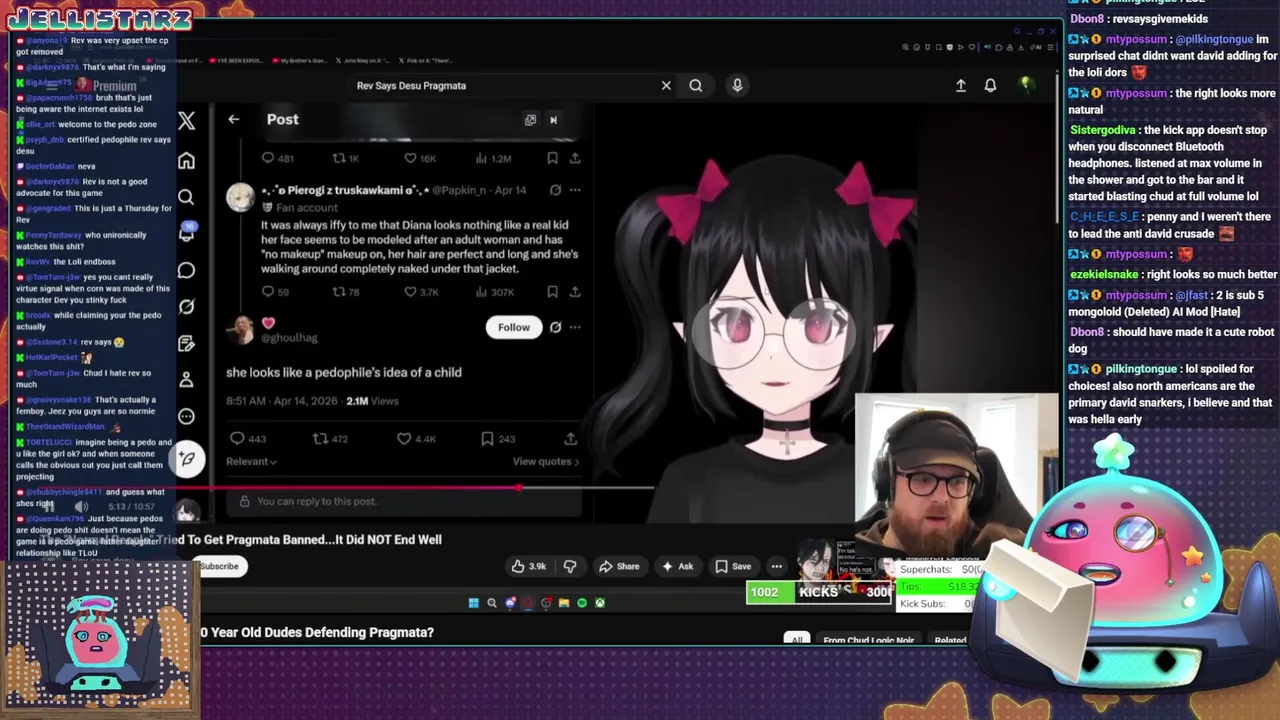Open the Xbox taskbar icon
Screen dimensions: 1280x720
point(600,603)
